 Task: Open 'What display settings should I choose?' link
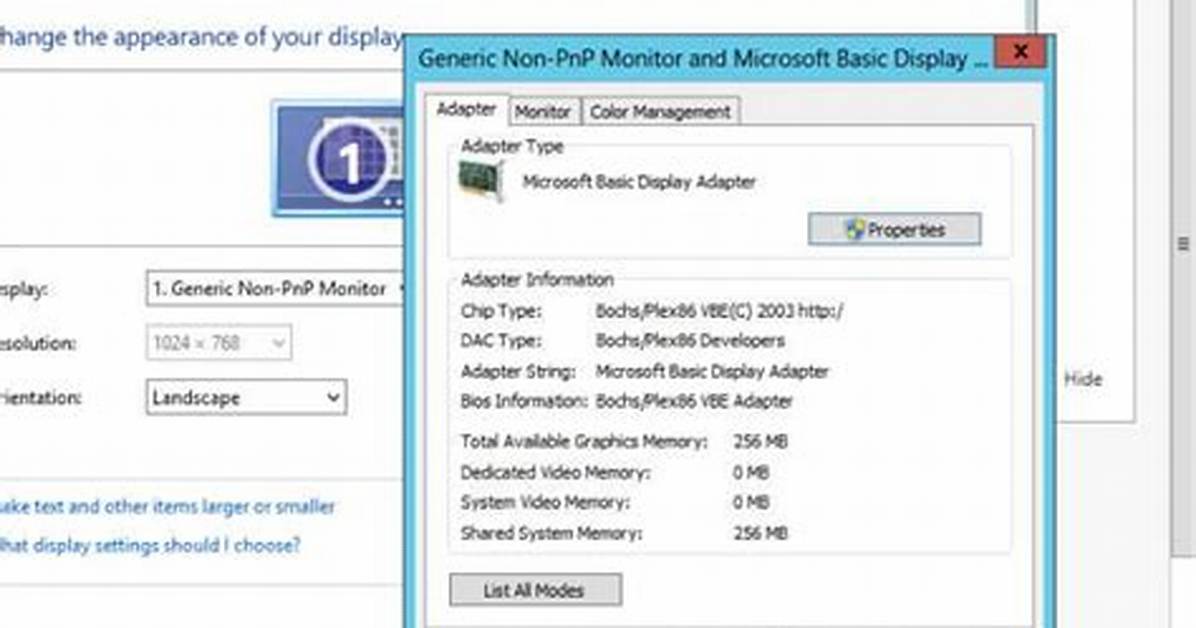tap(150, 546)
